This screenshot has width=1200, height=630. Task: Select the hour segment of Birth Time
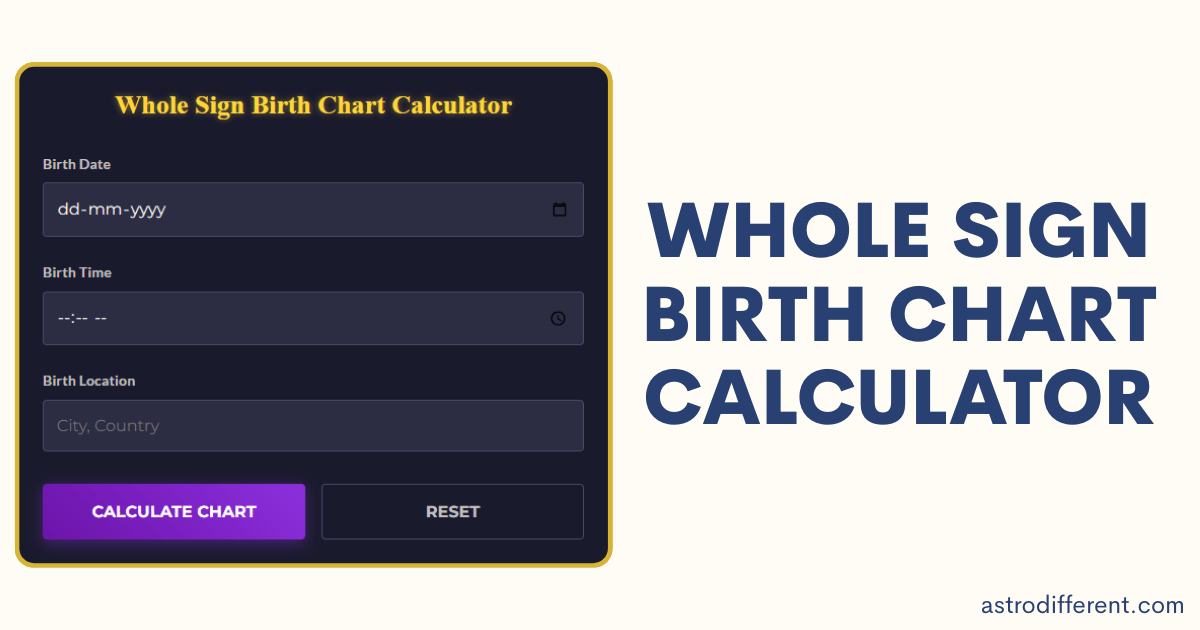(x=62, y=318)
